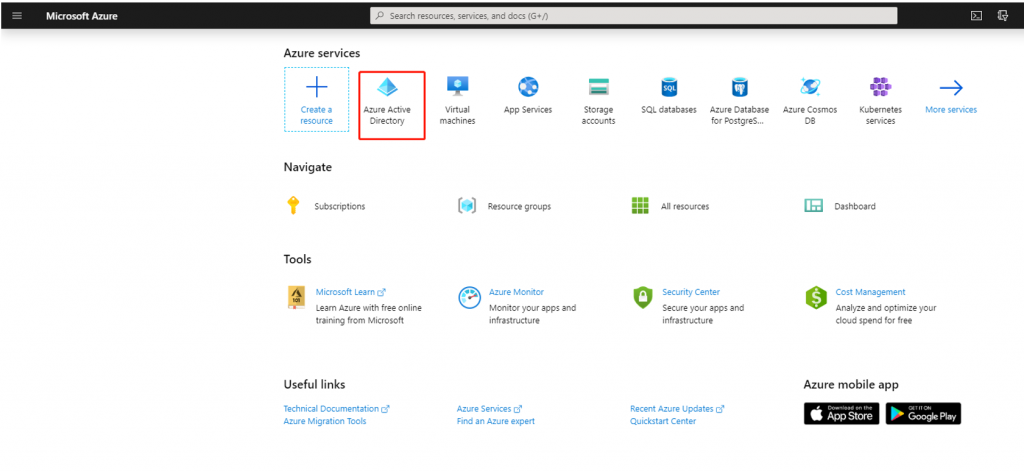Open the Azure Active Directory icon
This screenshot has height=471, width=1024.
387,87
